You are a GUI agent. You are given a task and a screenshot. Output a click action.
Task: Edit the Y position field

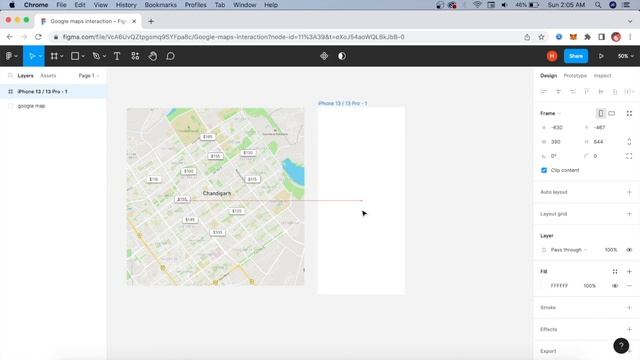coord(602,127)
